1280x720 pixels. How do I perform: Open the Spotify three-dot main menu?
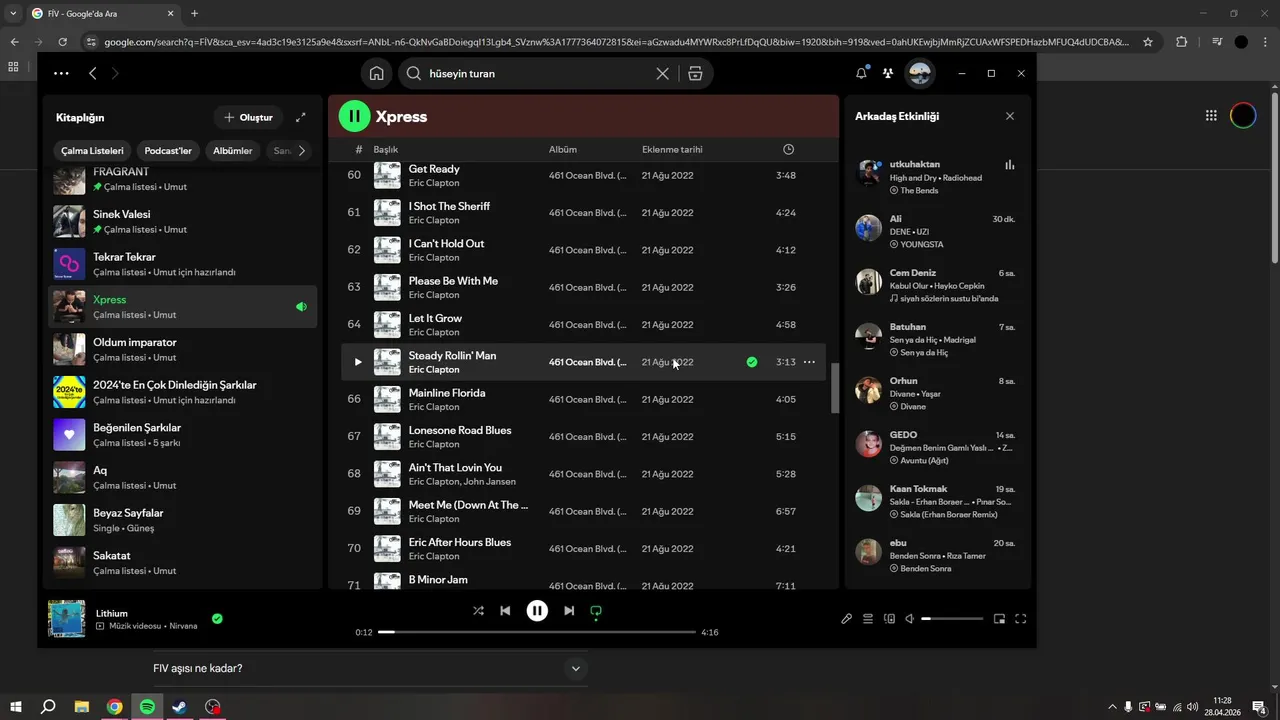pyautogui.click(x=61, y=73)
